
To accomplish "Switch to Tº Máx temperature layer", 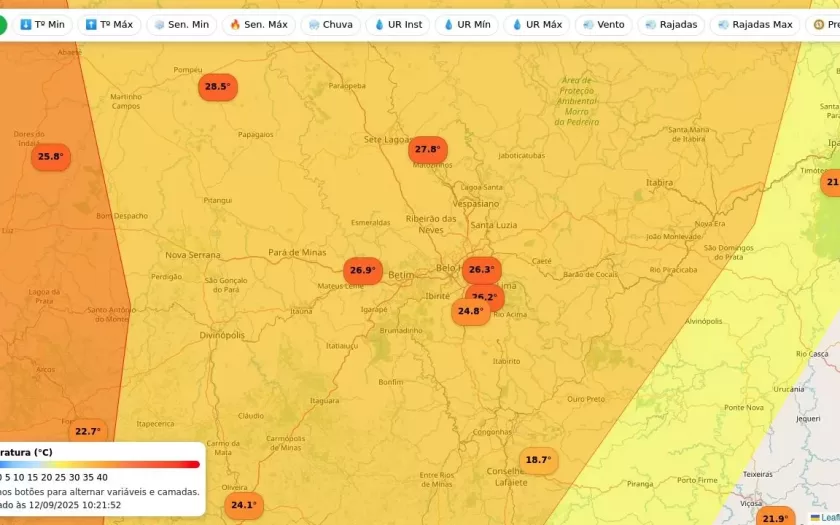I will point(109,24).
